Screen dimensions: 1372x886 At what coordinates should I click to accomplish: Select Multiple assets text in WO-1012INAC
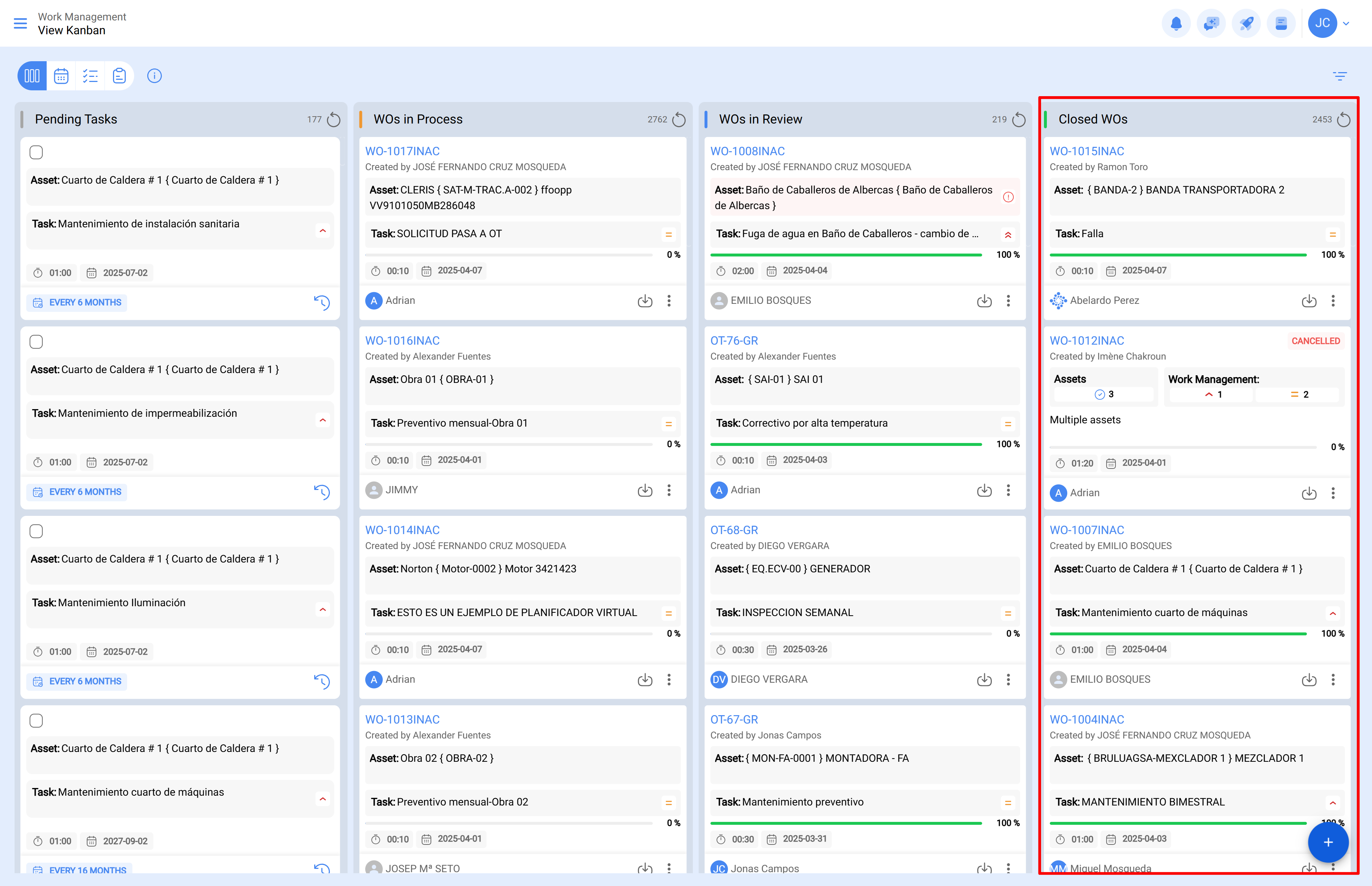tap(1085, 420)
